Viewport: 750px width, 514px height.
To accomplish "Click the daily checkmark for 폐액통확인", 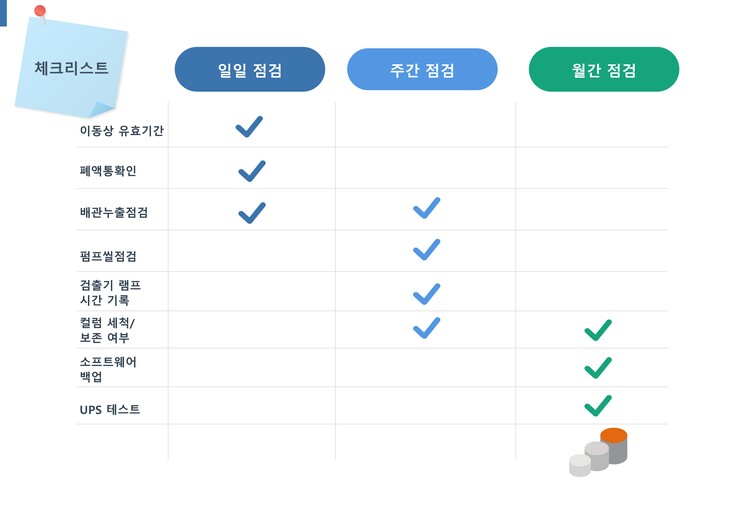I will coord(252,171).
